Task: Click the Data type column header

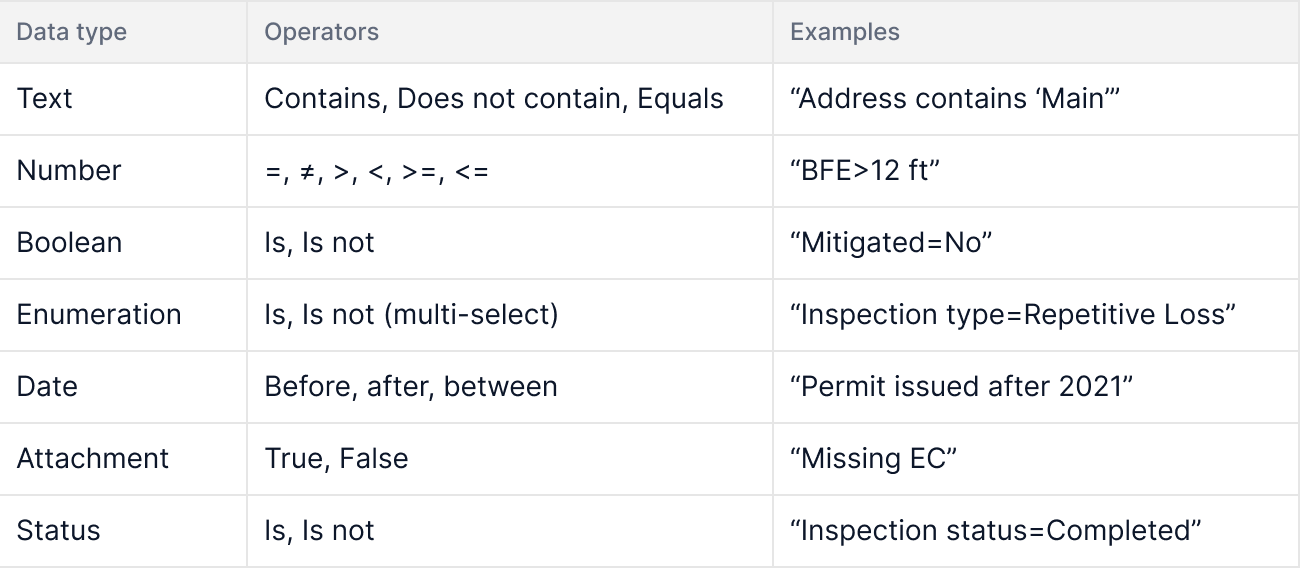Action: 72,32
